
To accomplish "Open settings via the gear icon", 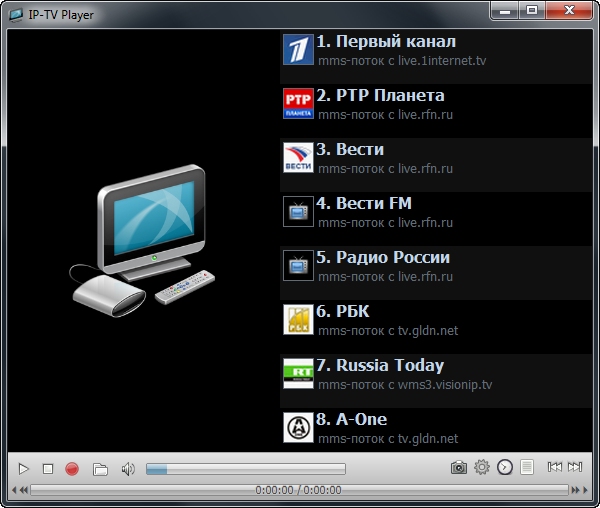I will click(482, 467).
